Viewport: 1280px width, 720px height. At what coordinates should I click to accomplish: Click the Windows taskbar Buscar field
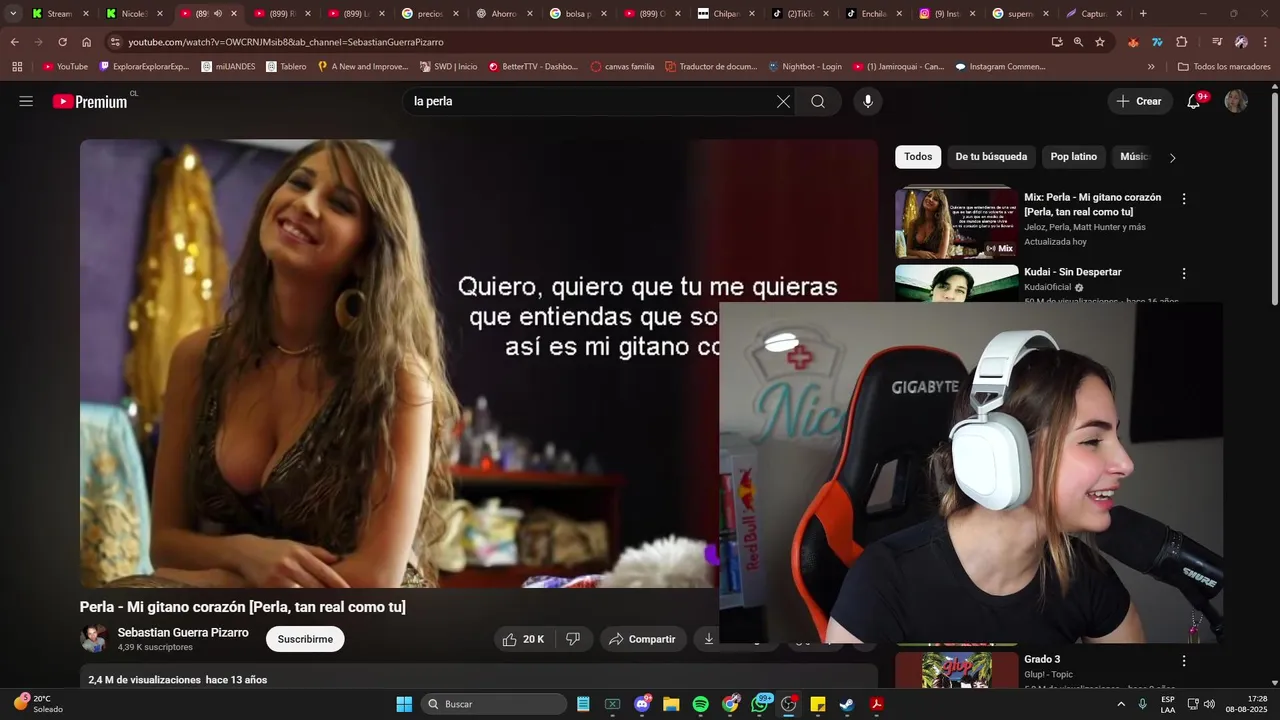click(x=493, y=704)
